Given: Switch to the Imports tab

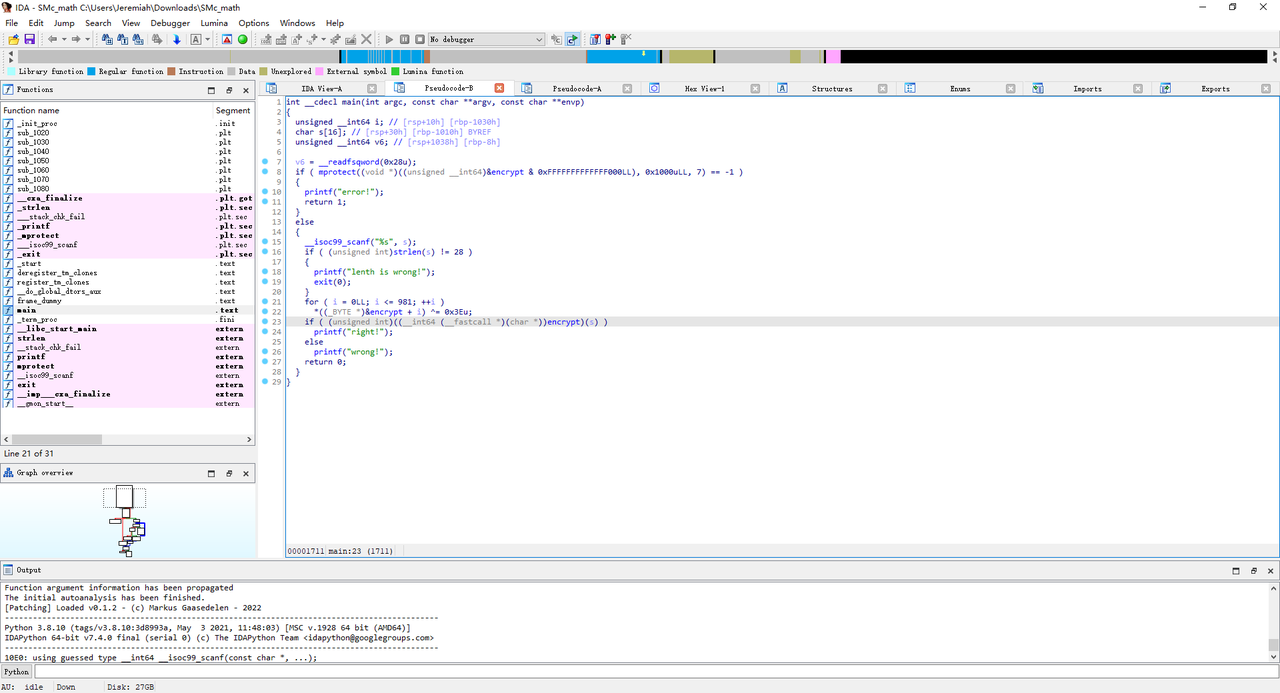Looking at the screenshot, I should [1087, 88].
